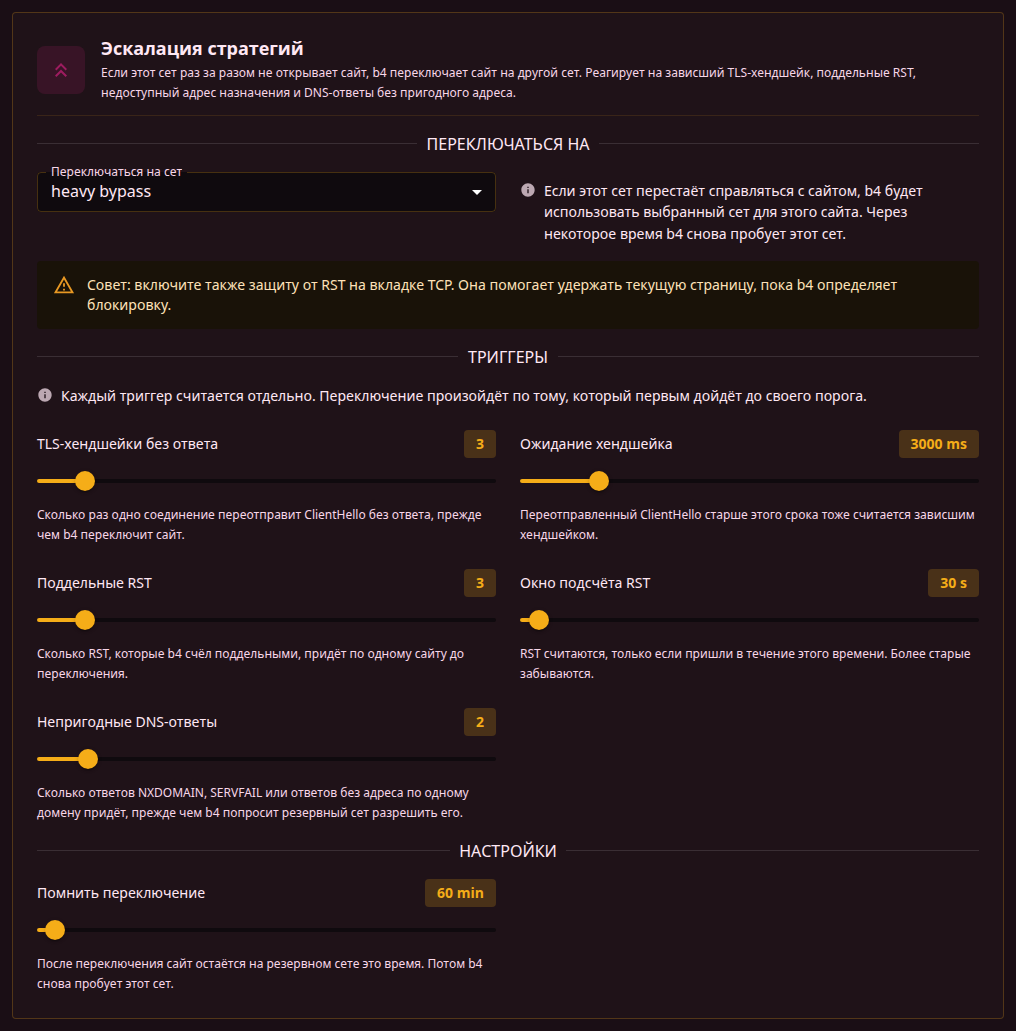
Task: Click the 30 s RST window badge
Action: click(953, 583)
